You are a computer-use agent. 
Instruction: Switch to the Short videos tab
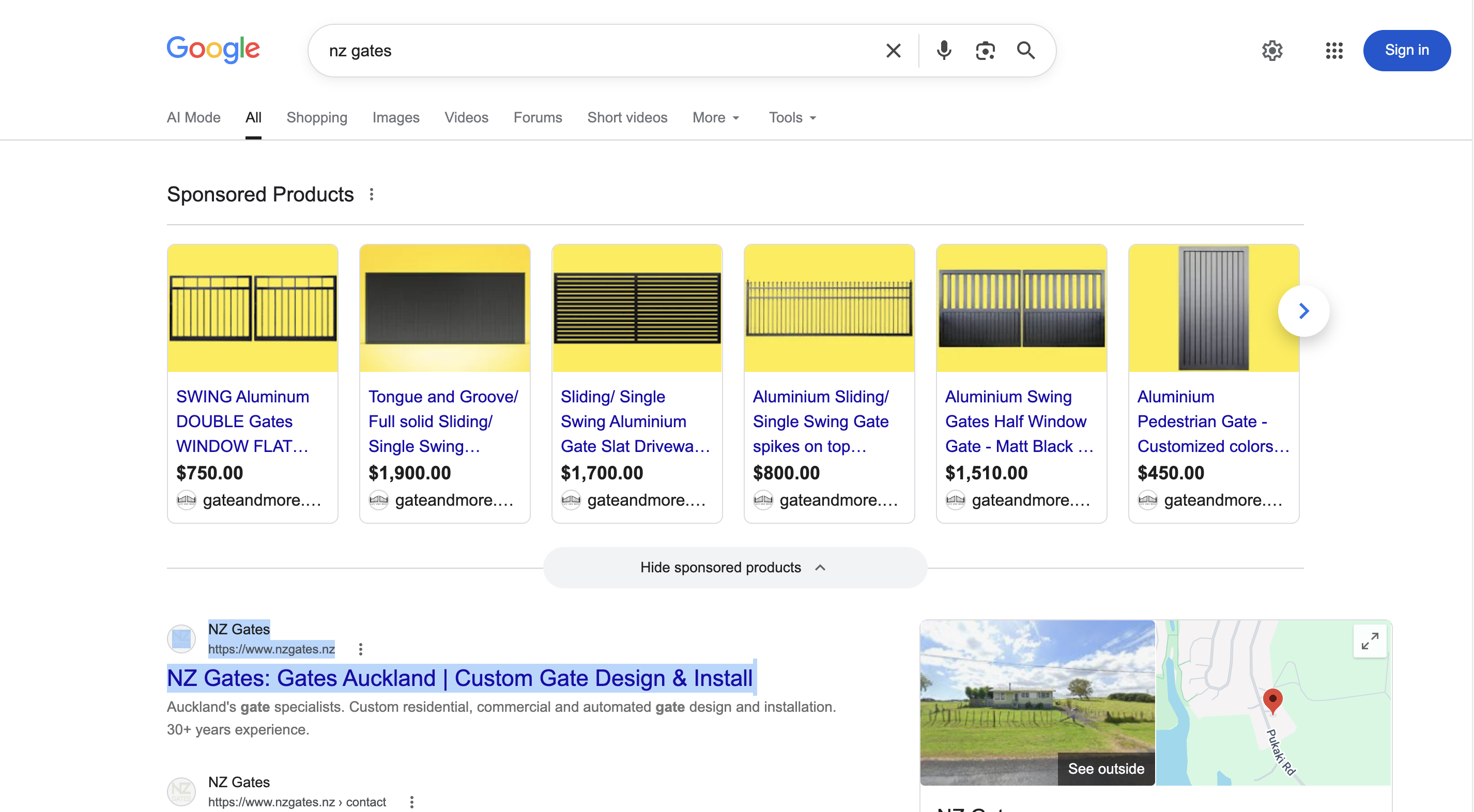(x=627, y=117)
